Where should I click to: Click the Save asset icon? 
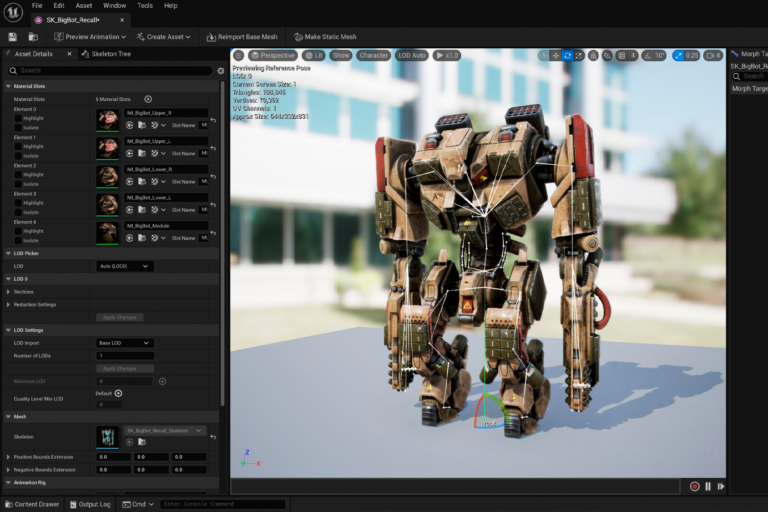(x=13, y=37)
